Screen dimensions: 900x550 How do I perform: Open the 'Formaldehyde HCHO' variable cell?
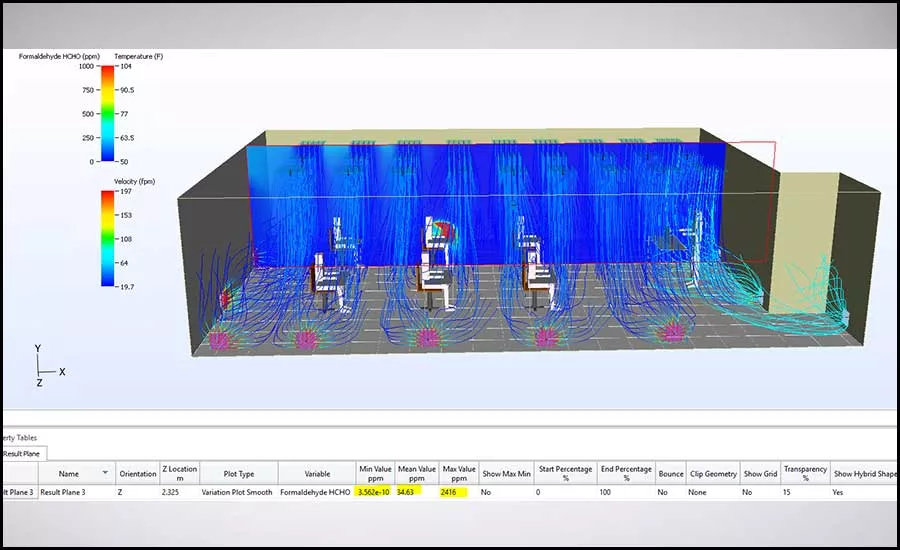(x=317, y=492)
